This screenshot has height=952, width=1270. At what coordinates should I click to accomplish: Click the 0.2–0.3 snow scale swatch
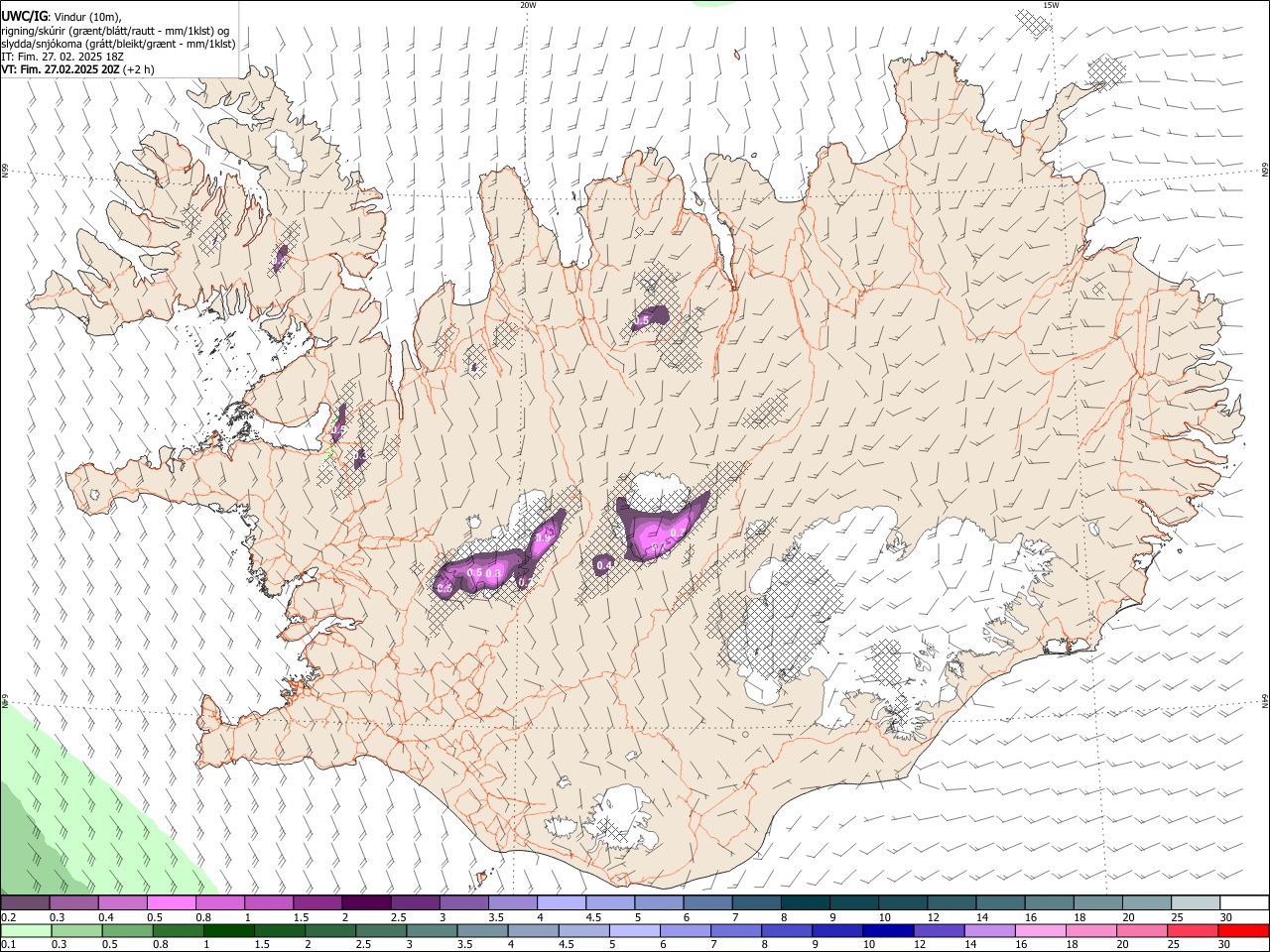point(27,902)
